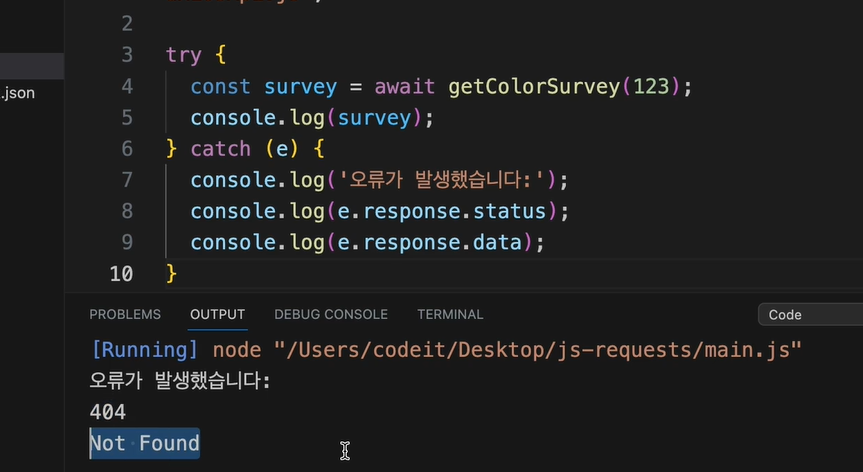Select the highlighted sidebar row above .json
The height and width of the screenshot is (472, 863).
[x=32, y=66]
